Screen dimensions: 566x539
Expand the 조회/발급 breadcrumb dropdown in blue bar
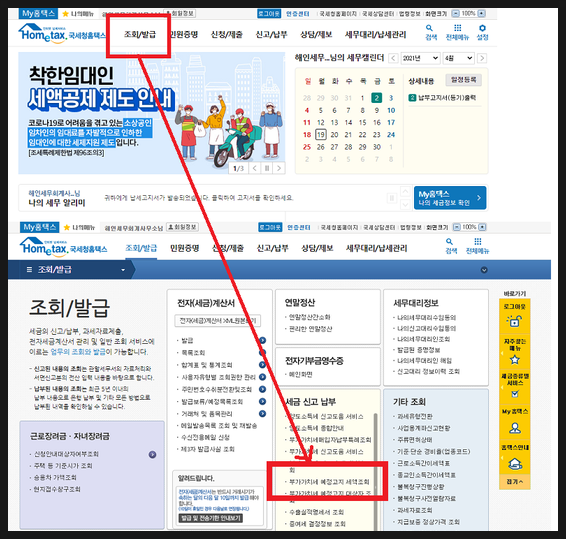123,270
